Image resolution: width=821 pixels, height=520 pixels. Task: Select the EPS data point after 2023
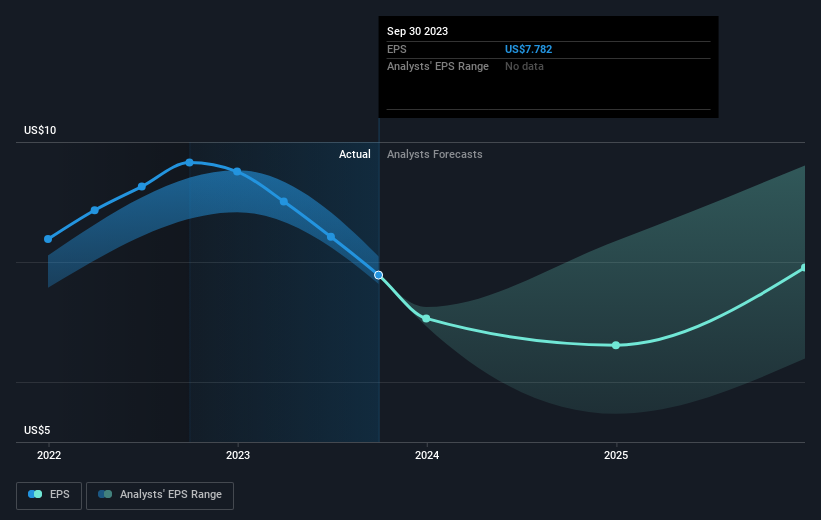click(x=284, y=202)
